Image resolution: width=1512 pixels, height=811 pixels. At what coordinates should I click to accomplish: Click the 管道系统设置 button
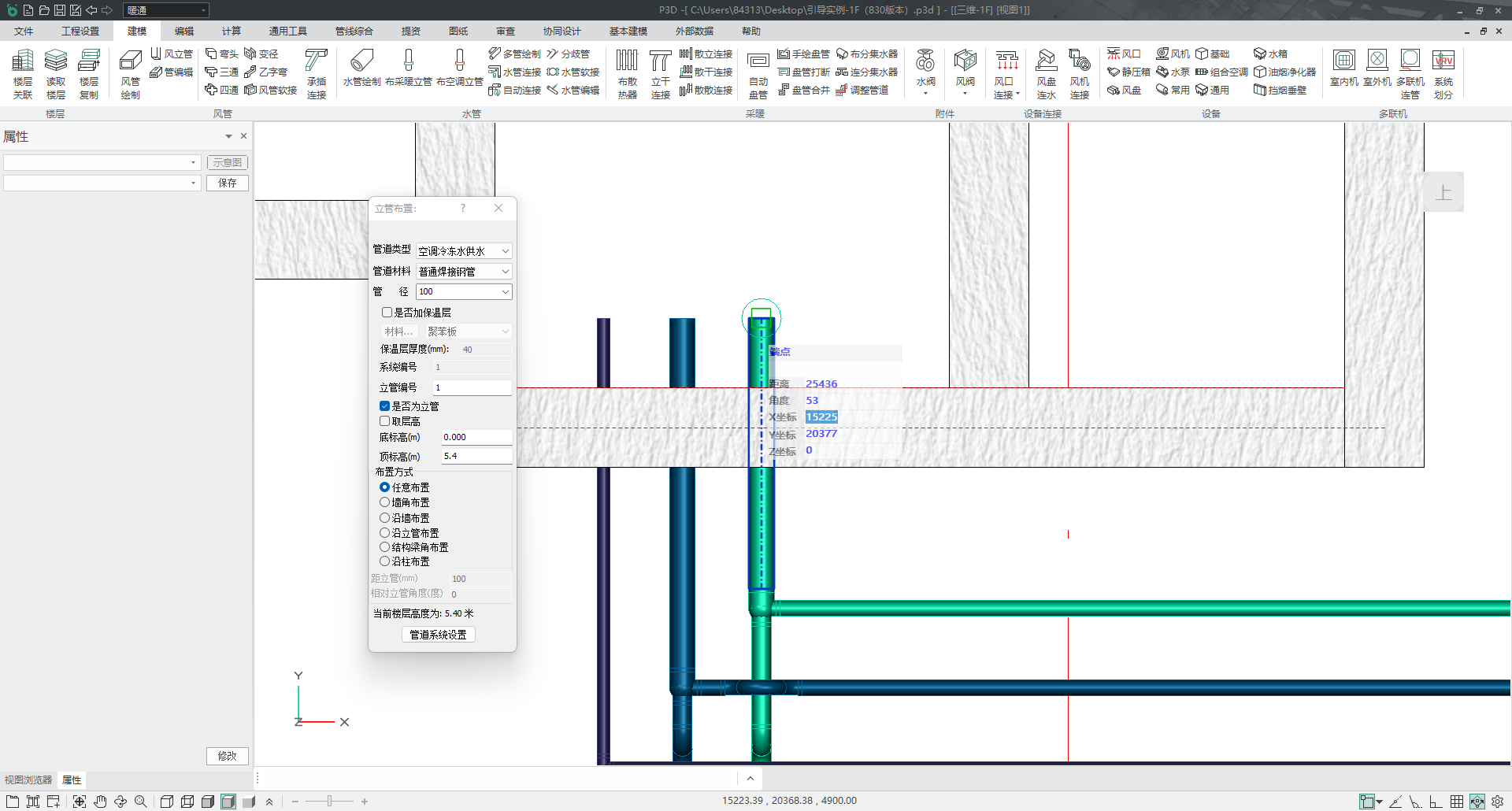[x=438, y=635]
